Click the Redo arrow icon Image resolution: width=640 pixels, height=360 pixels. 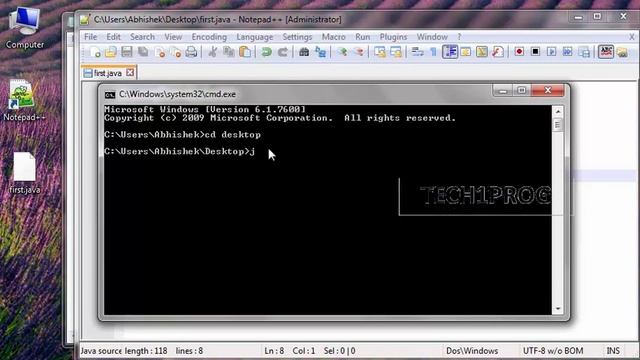click(283, 52)
